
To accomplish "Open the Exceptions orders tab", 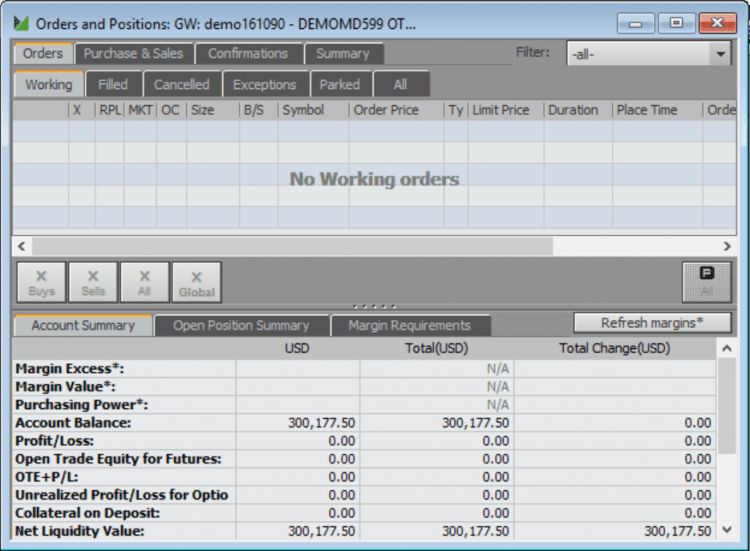I will [264, 85].
